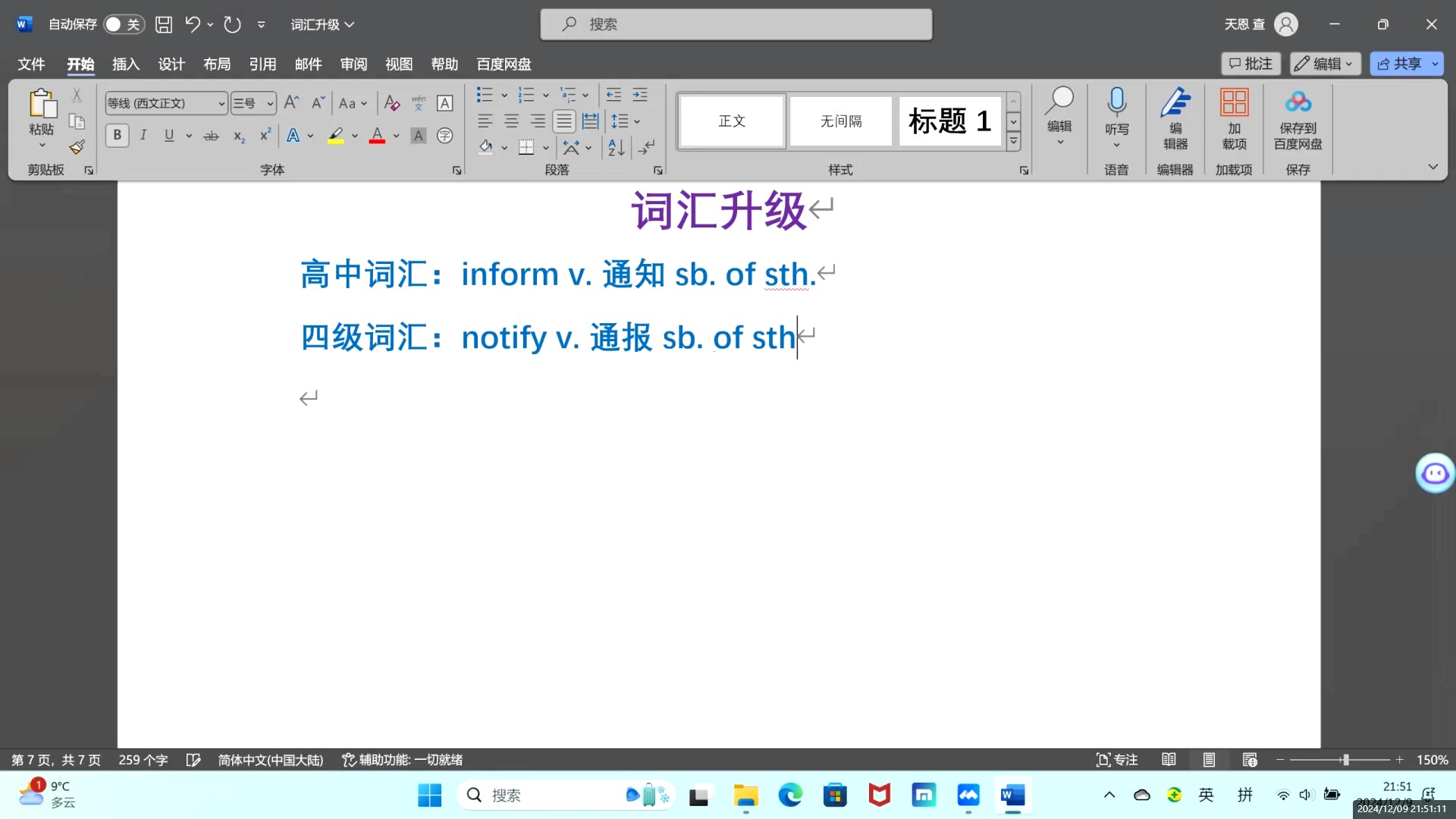The height and width of the screenshot is (819, 1456).
Task: Open the 审阅 ribbon tab
Action: point(353,64)
